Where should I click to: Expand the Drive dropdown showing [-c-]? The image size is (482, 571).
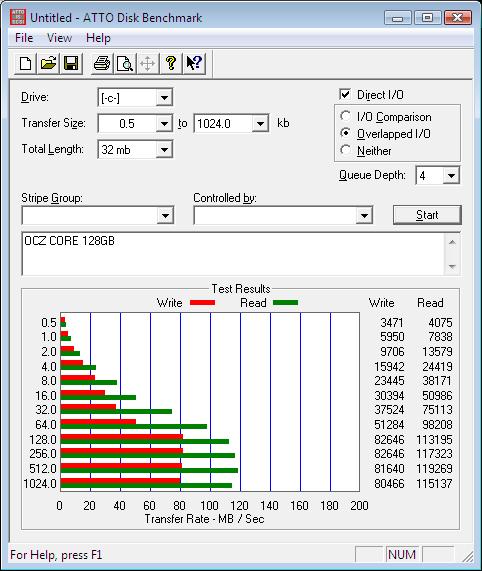(164, 98)
